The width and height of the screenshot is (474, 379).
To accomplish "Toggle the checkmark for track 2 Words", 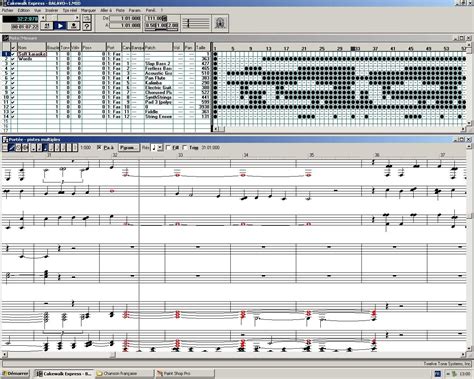I will point(13,59).
